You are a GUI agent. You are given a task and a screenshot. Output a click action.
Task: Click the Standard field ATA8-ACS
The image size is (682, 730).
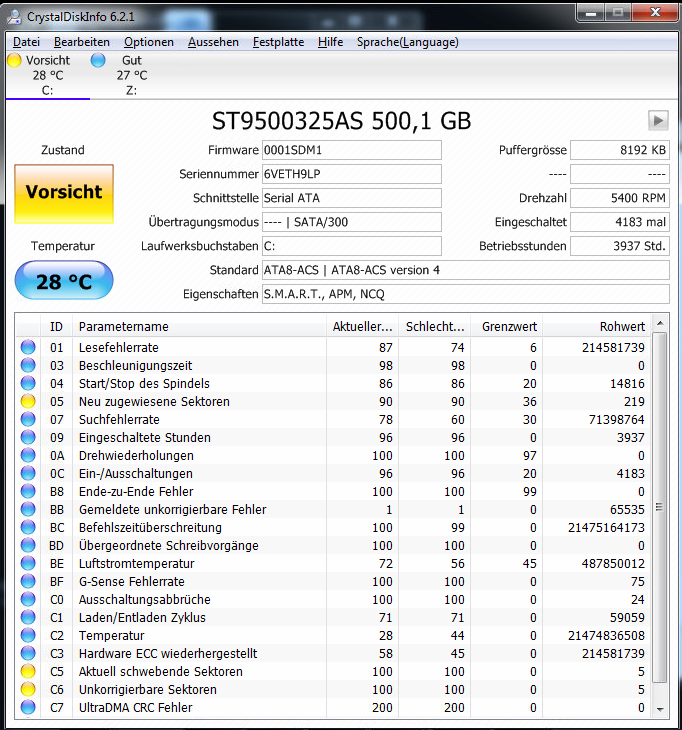coord(466,270)
